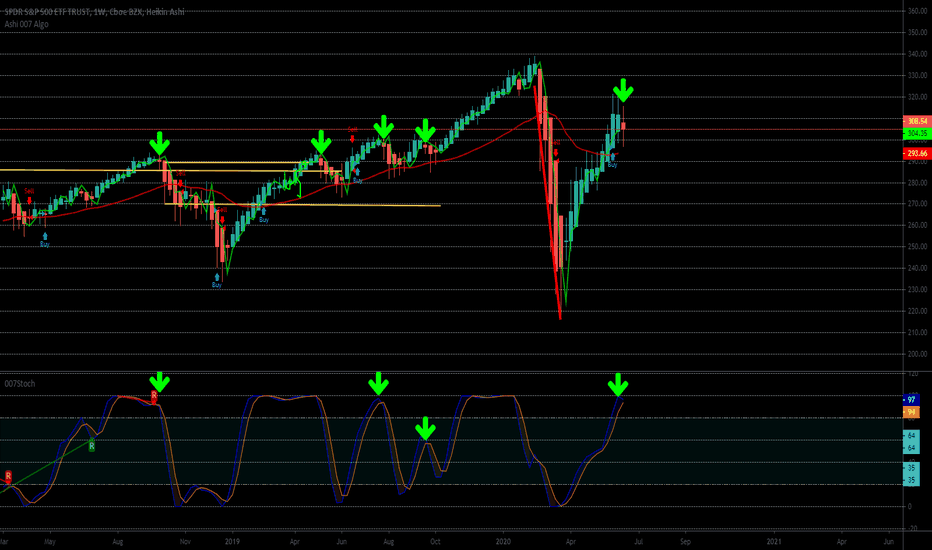The image size is (932, 550).
Task: Click the 340.00 price axis label
Action: click(918, 54)
